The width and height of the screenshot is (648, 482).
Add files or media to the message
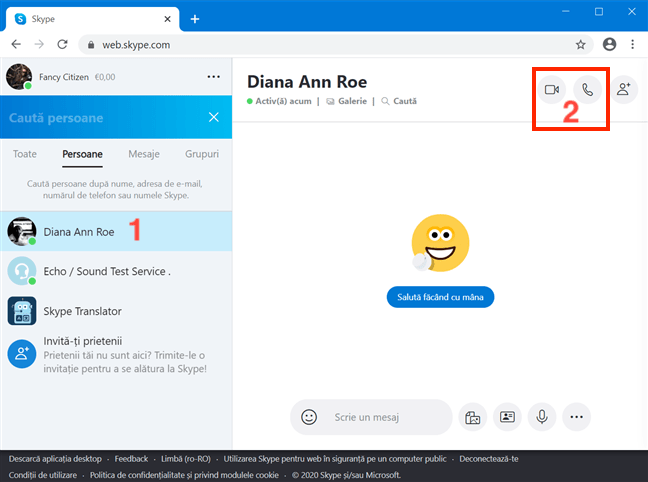coord(472,417)
